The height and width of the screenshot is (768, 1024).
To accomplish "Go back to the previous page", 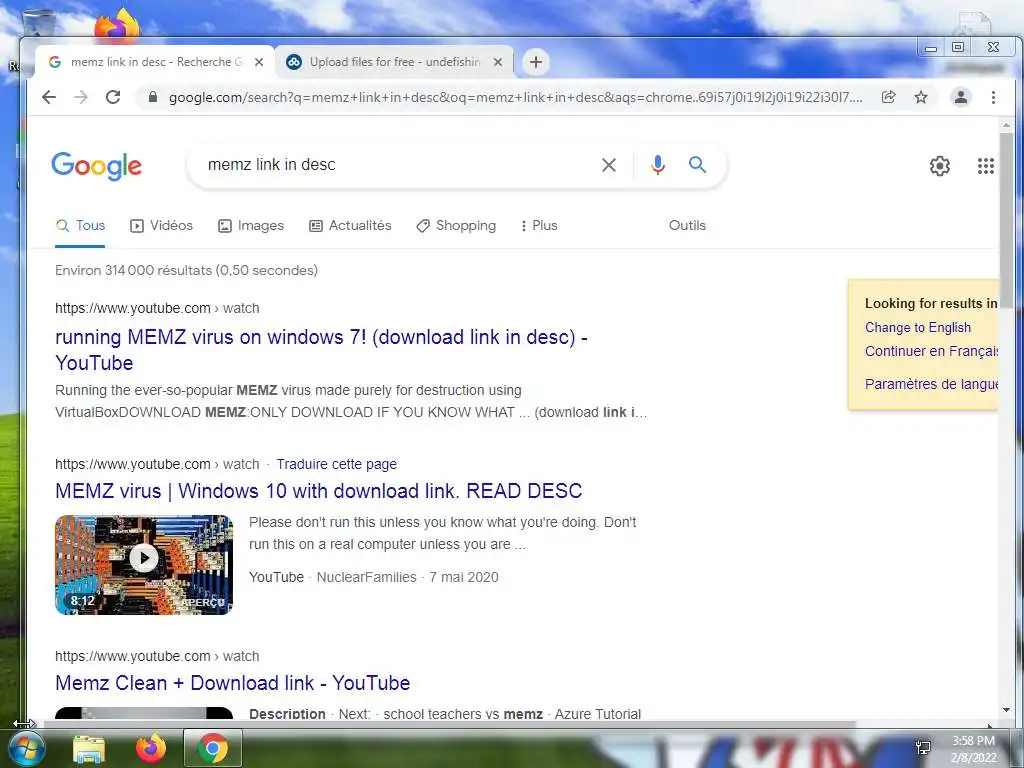I will (49, 97).
